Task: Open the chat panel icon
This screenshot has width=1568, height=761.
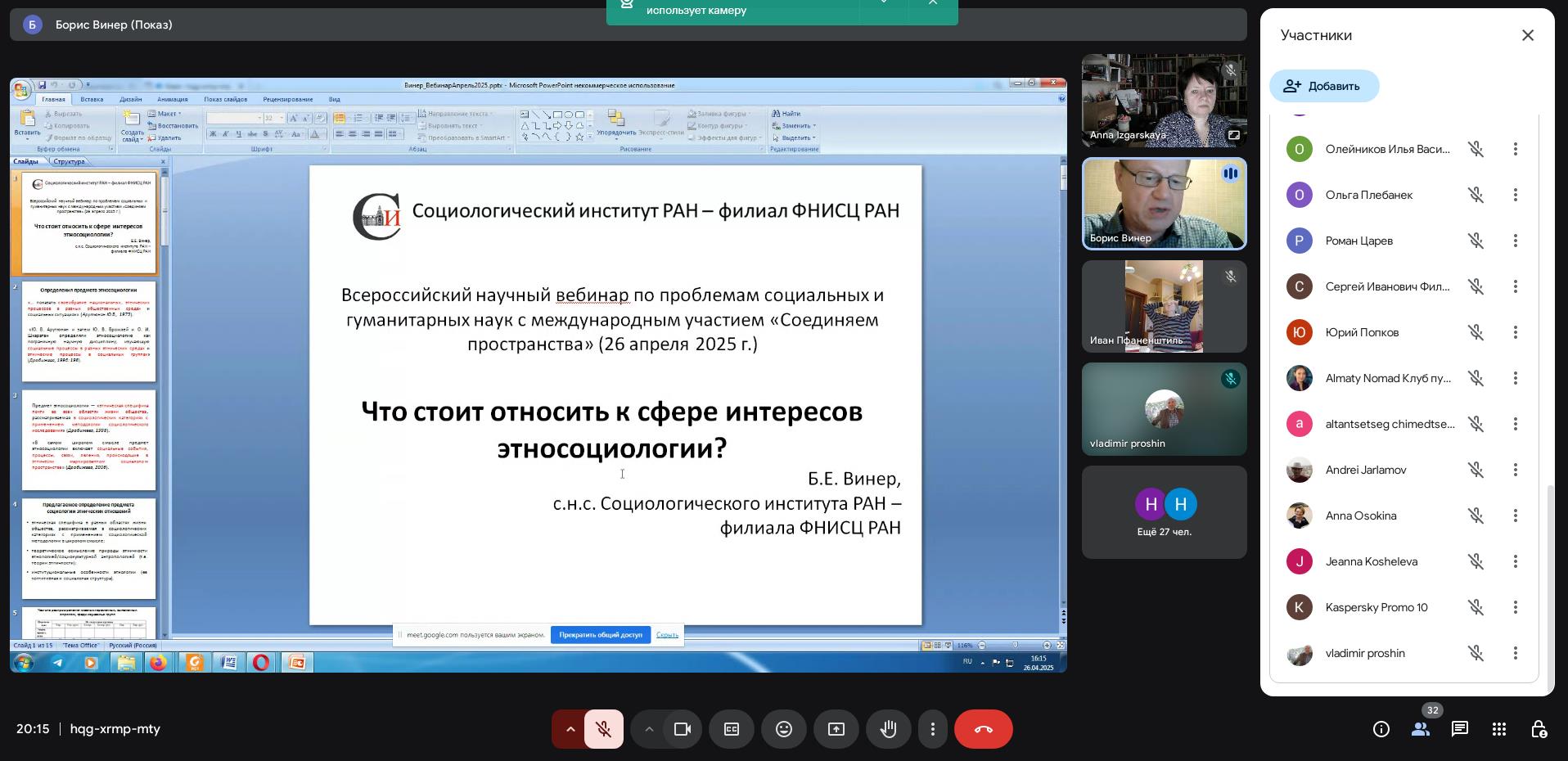Action: pyautogui.click(x=1459, y=729)
